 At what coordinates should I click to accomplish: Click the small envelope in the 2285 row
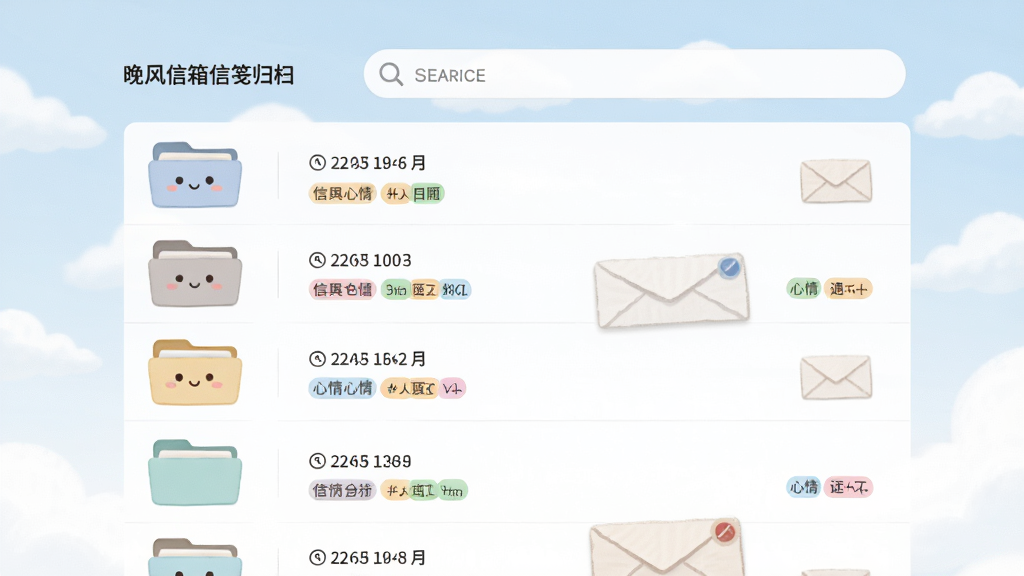836,181
